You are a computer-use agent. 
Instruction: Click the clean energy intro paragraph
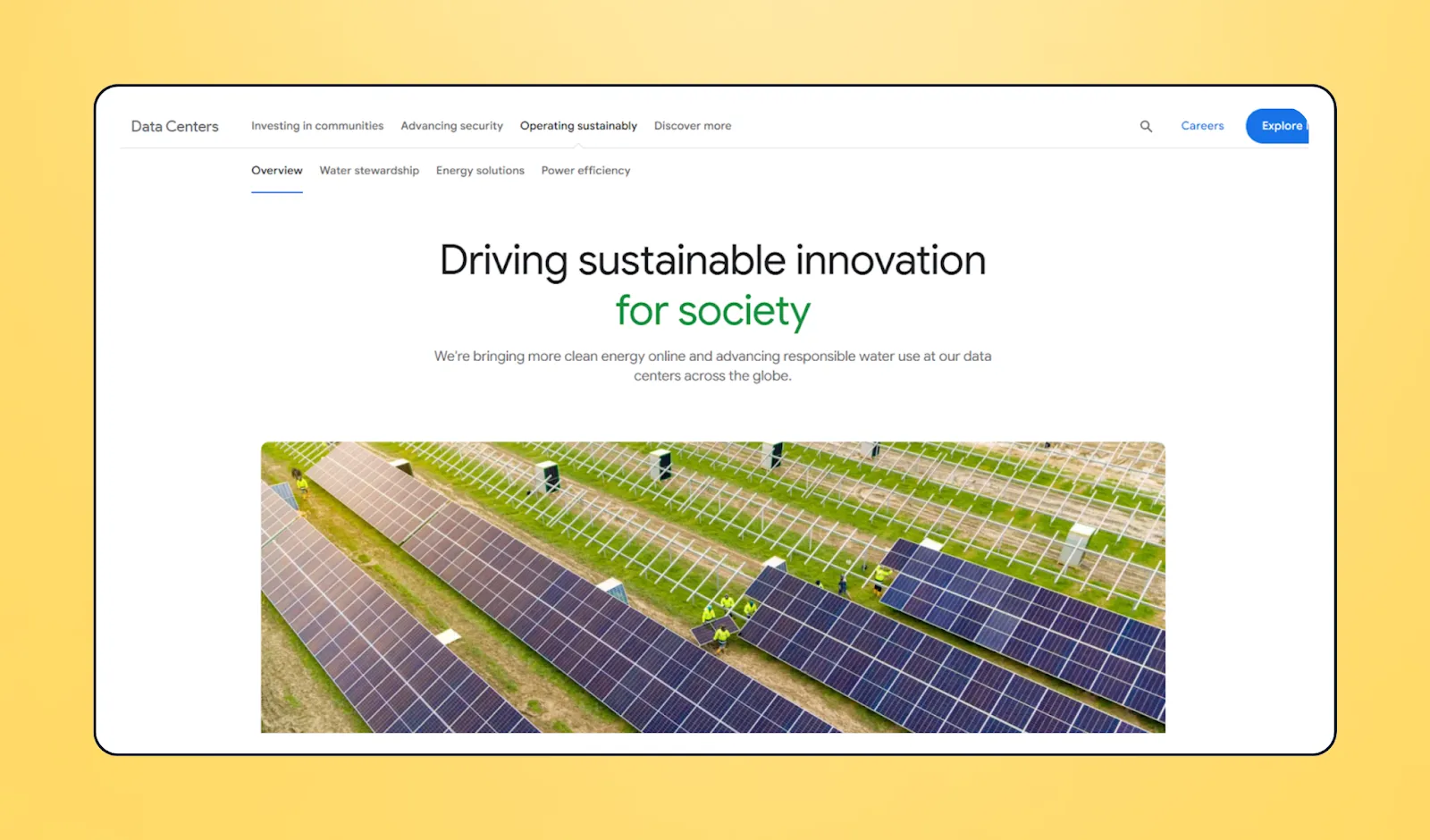pos(712,365)
